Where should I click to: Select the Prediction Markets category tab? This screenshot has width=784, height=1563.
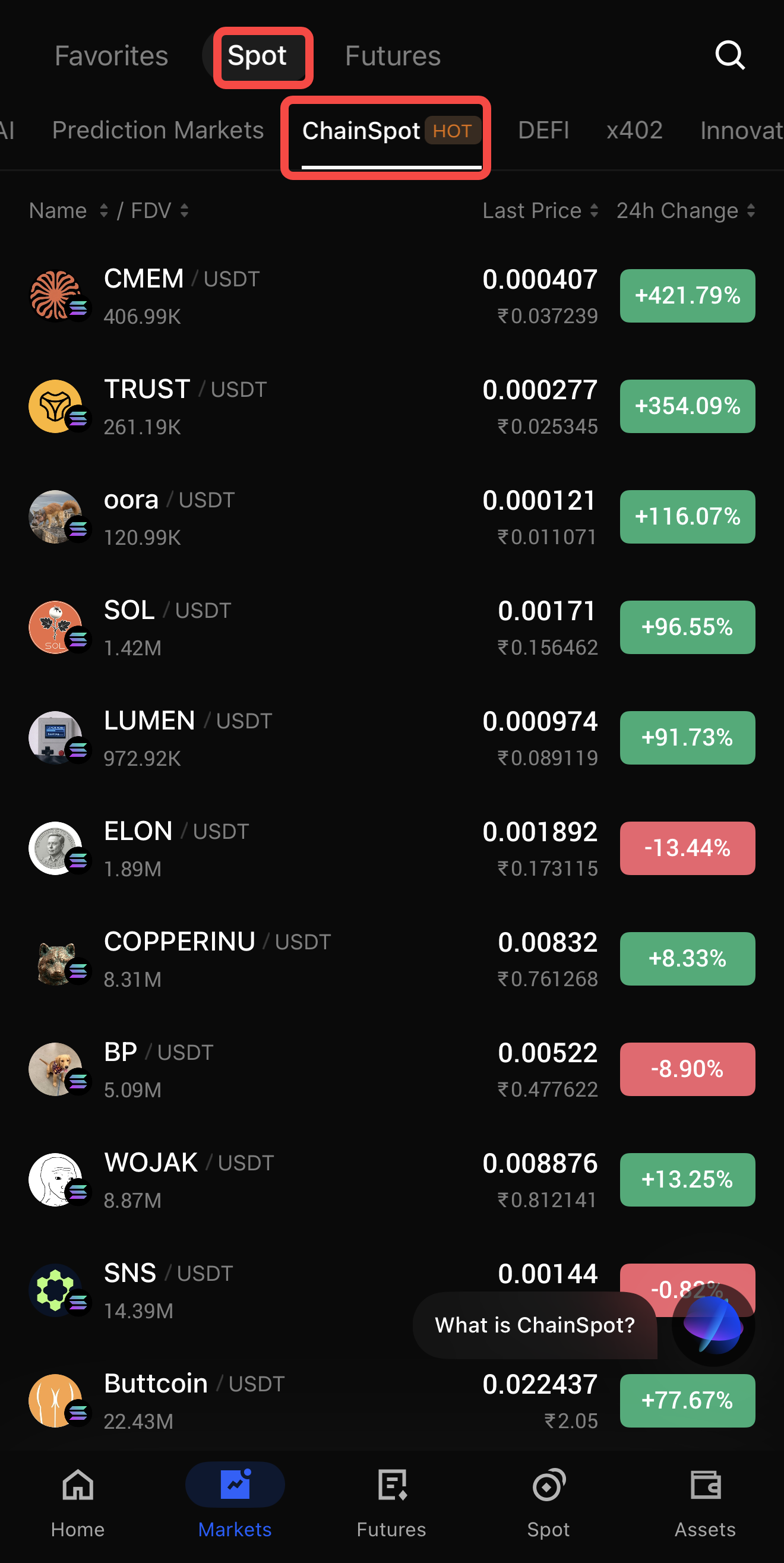(x=158, y=131)
